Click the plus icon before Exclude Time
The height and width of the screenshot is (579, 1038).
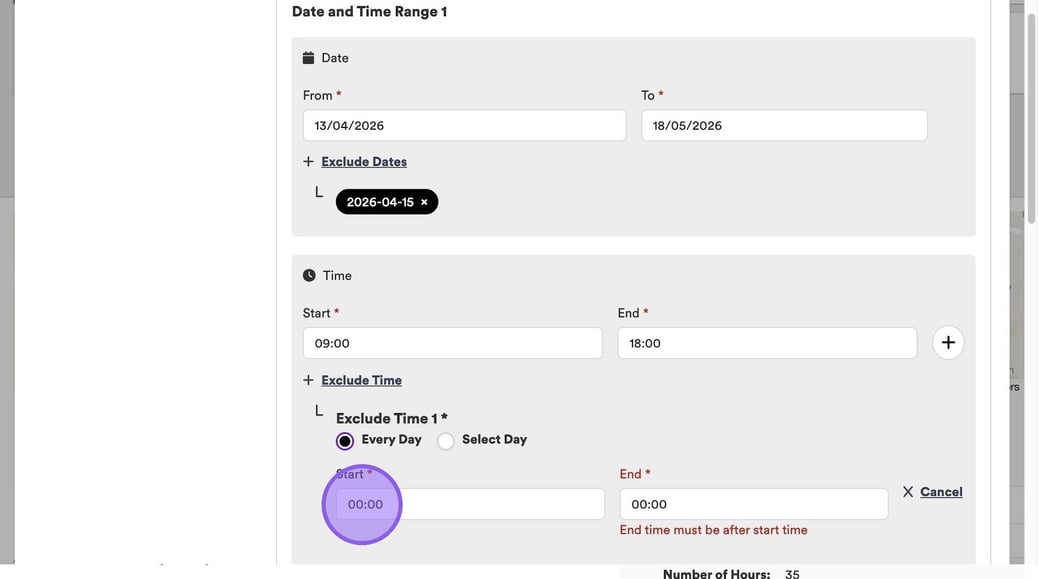coord(308,380)
